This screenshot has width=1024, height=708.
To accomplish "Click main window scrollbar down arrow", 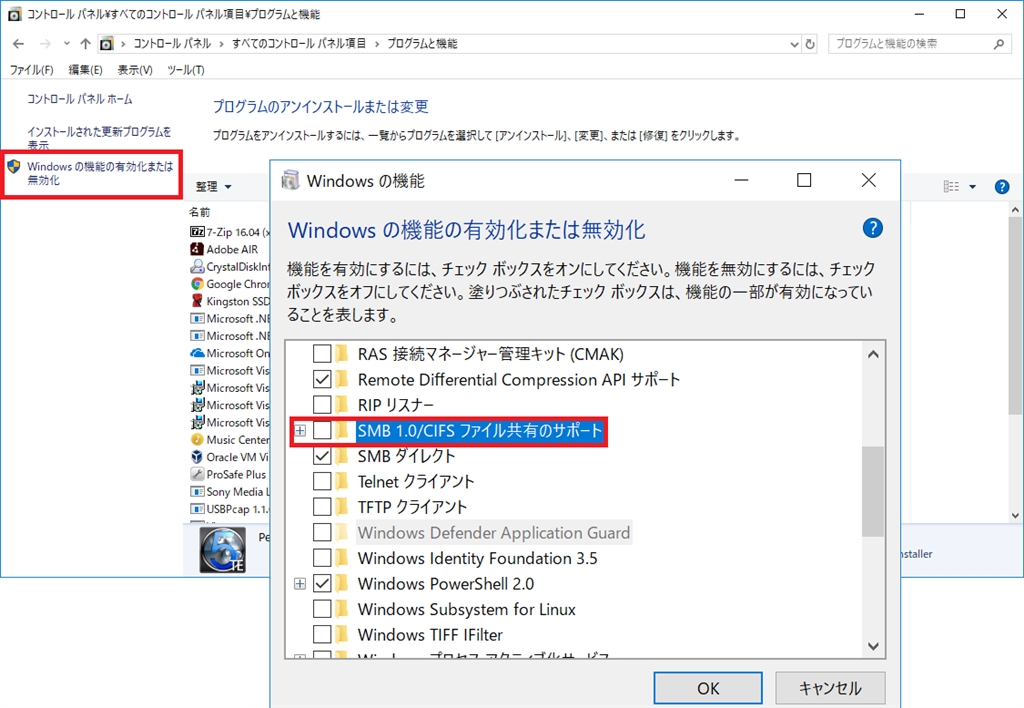I will click(x=1015, y=515).
